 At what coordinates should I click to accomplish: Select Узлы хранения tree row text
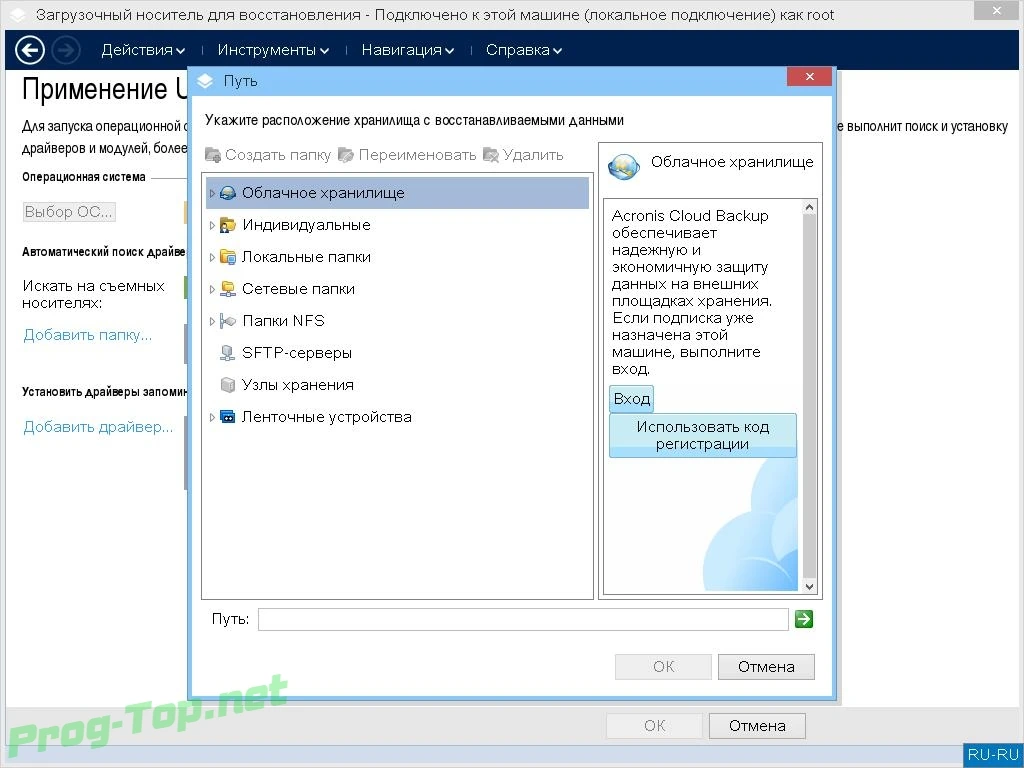coord(298,385)
